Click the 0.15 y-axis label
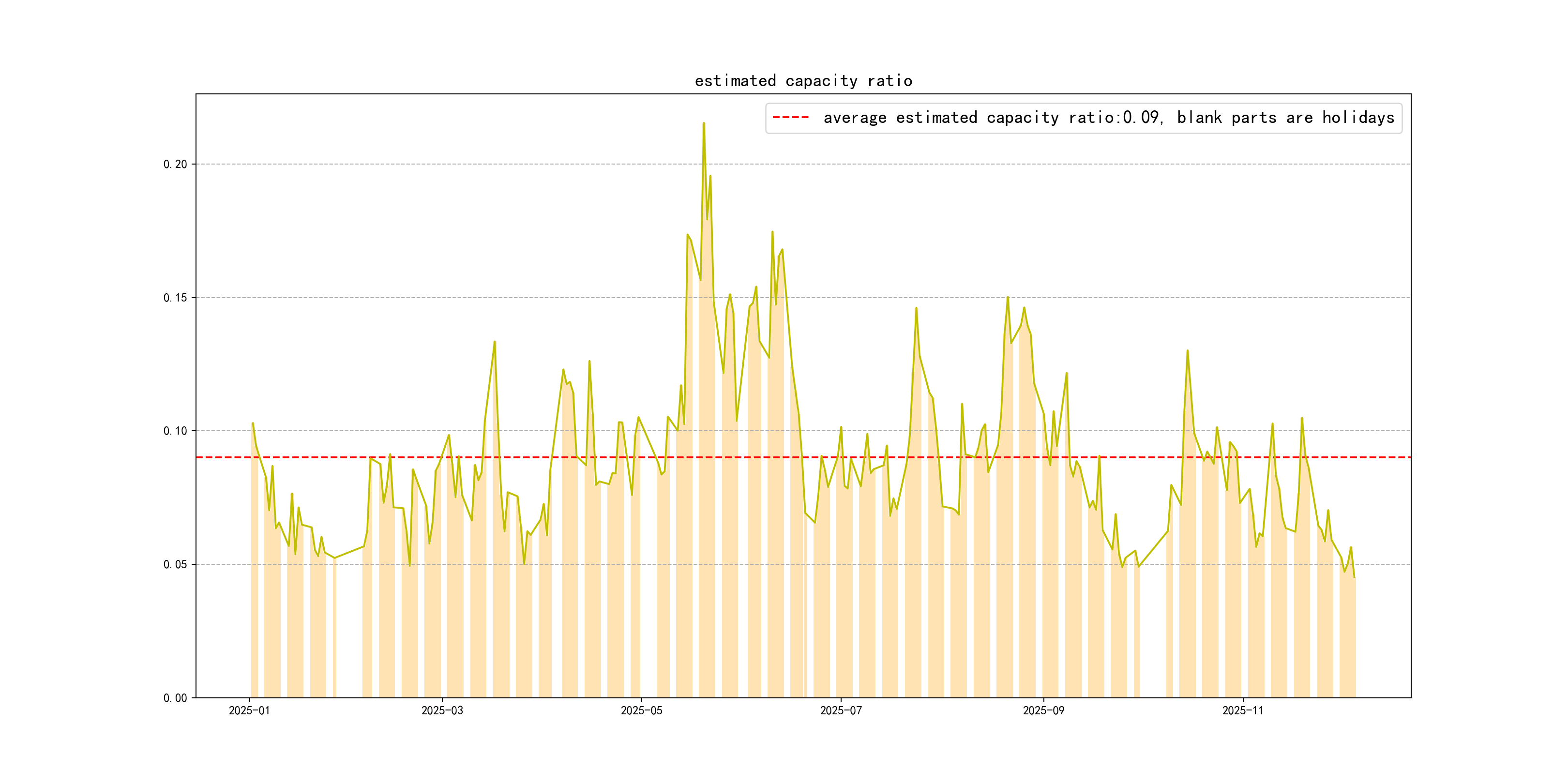 coord(175,298)
